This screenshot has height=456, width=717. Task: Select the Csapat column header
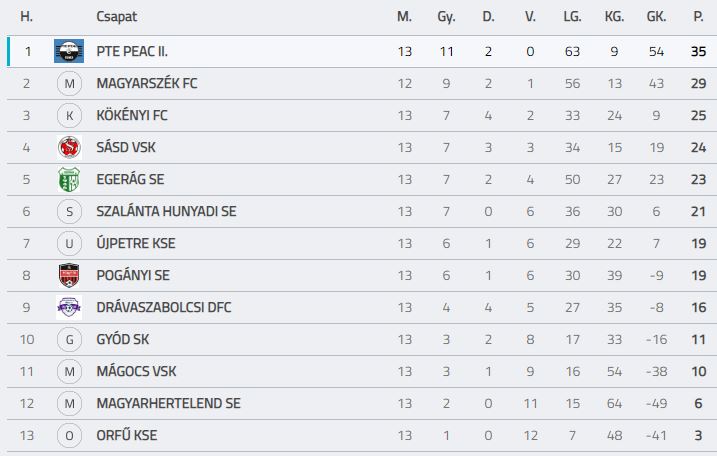117,17
